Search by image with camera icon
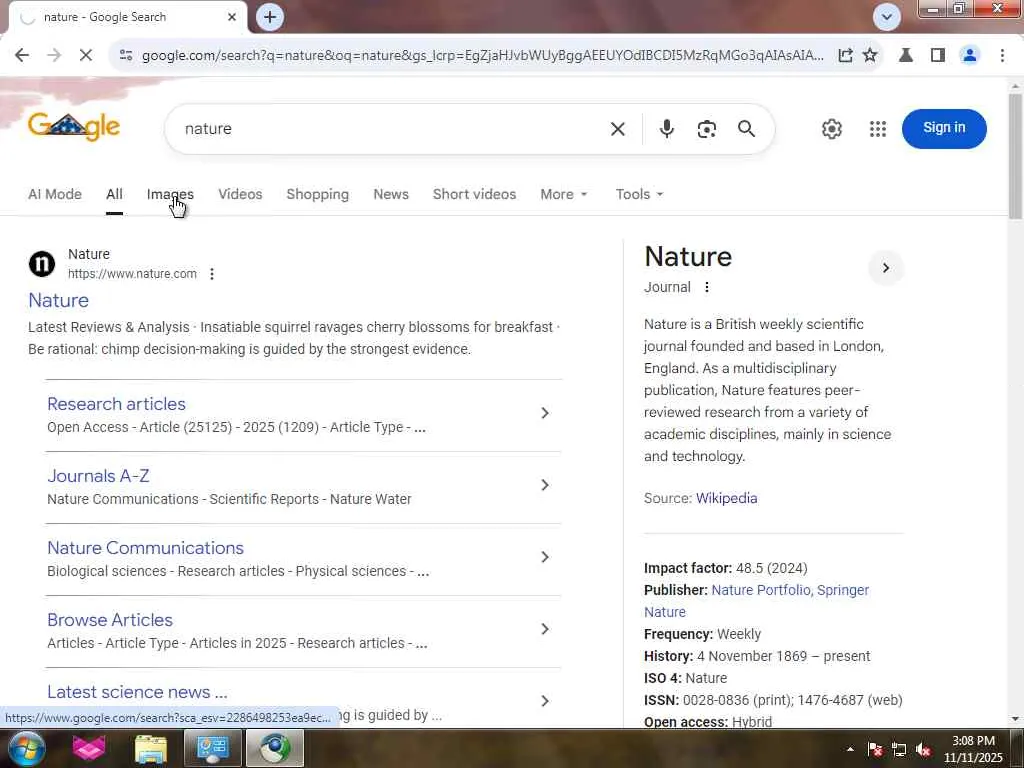The image size is (1024, 768). [x=706, y=129]
